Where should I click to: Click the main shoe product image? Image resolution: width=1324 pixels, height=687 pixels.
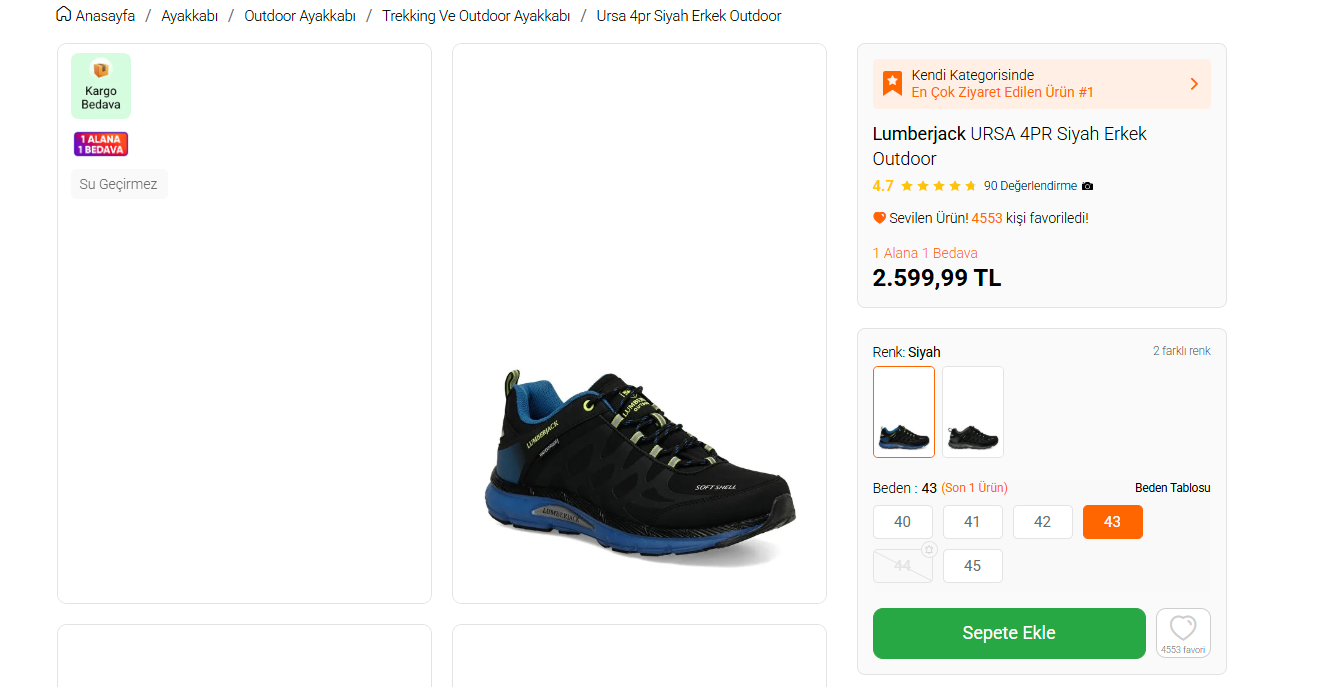pos(640,460)
